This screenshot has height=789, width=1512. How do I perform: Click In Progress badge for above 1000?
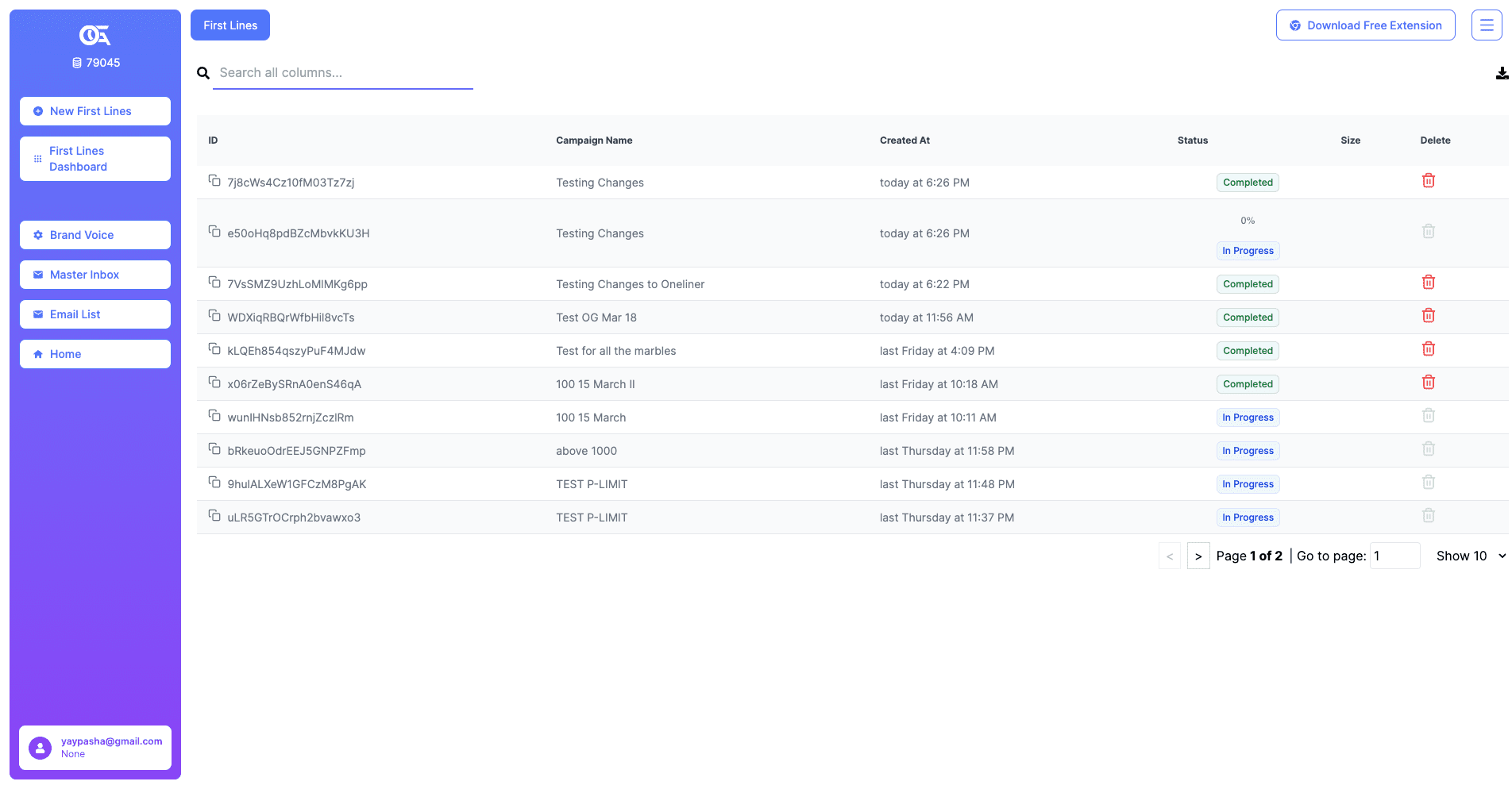[1248, 451]
